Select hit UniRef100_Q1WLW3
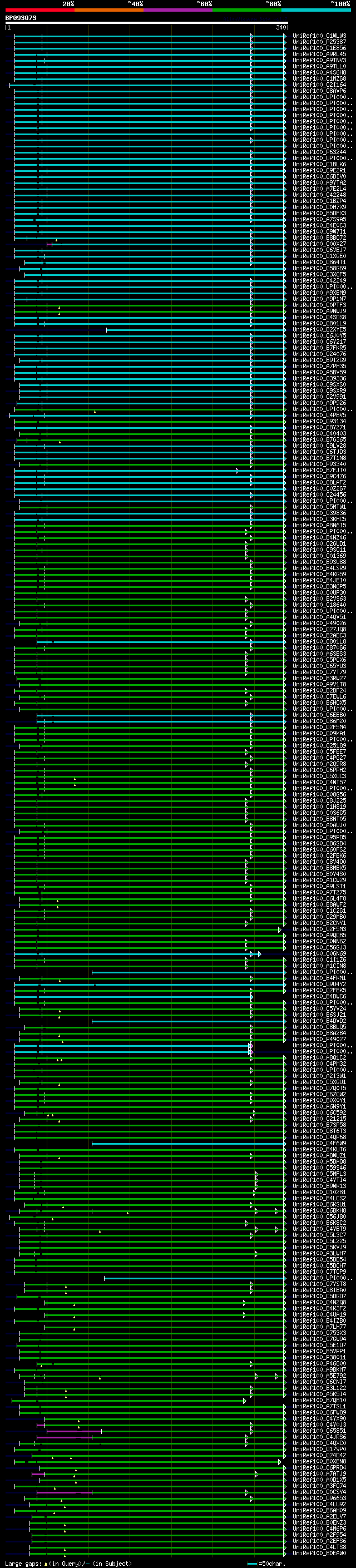Image resolution: width=356 pixels, height=1568 pixels. coord(319,36)
